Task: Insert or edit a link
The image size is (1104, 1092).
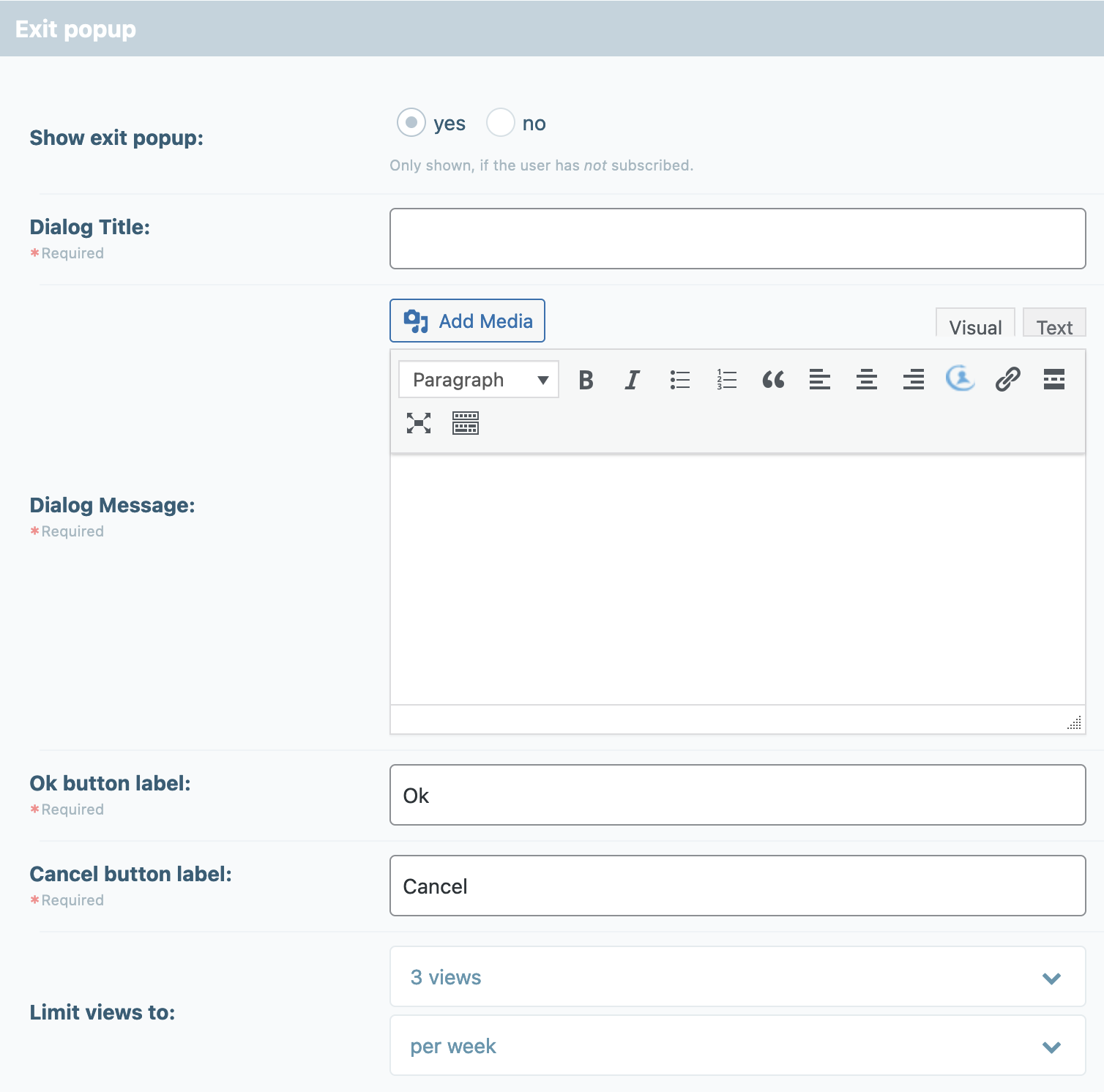Action: (1007, 380)
